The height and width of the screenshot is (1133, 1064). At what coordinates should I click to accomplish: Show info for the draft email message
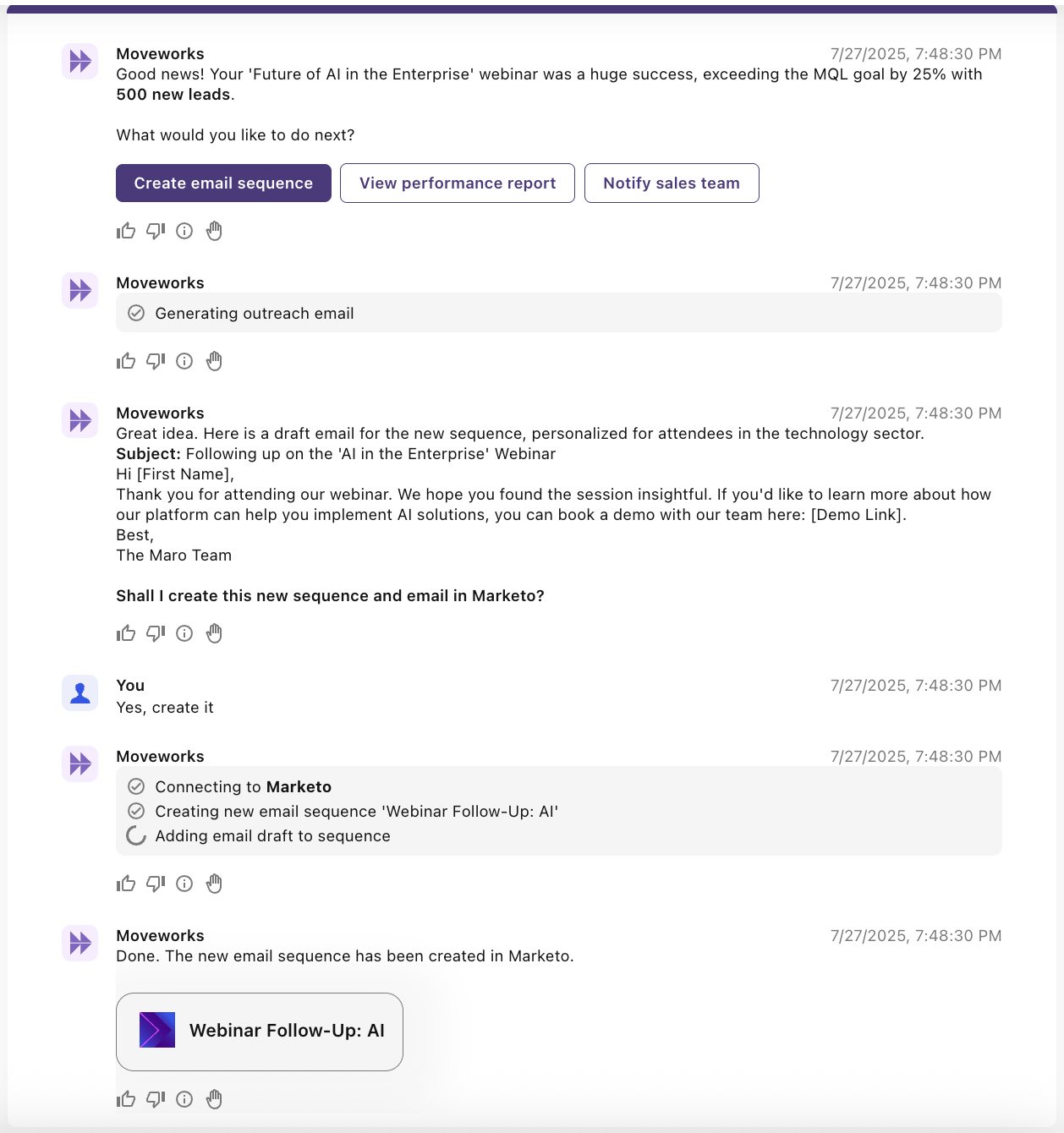(x=184, y=633)
